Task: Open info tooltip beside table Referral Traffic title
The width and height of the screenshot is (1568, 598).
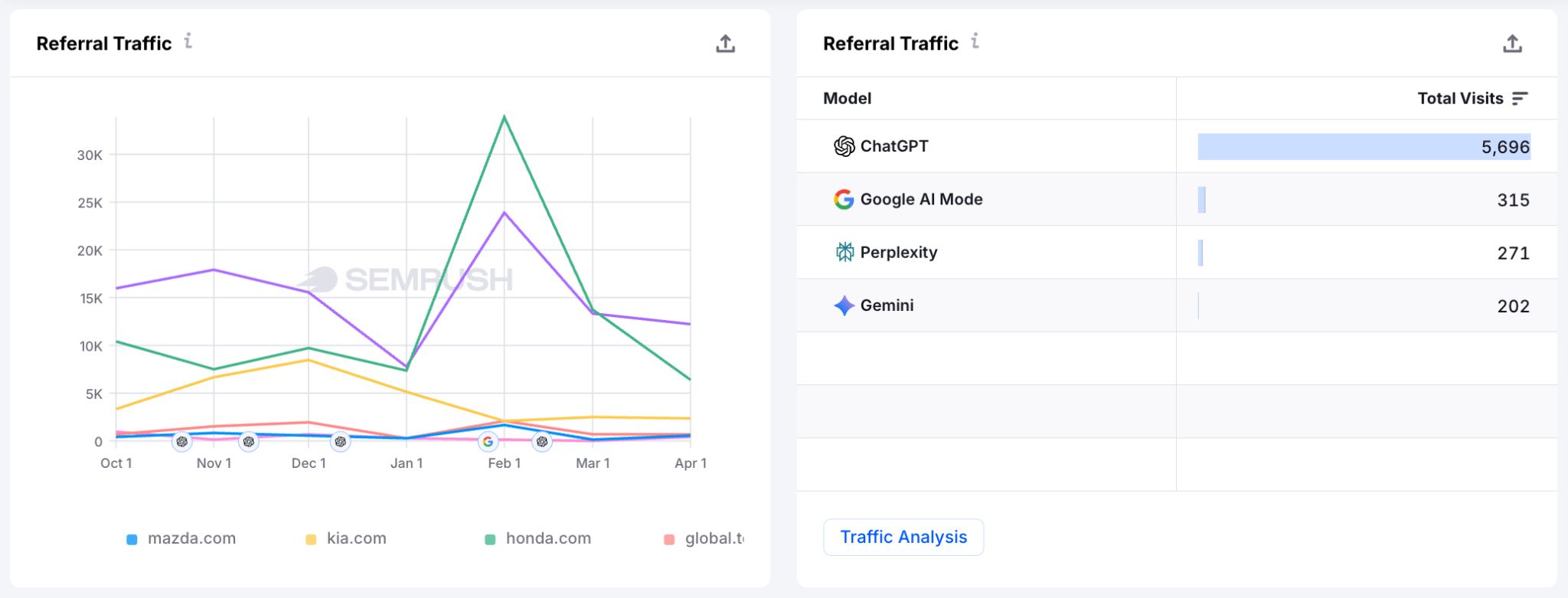Action: pyautogui.click(x=975, y=41)
